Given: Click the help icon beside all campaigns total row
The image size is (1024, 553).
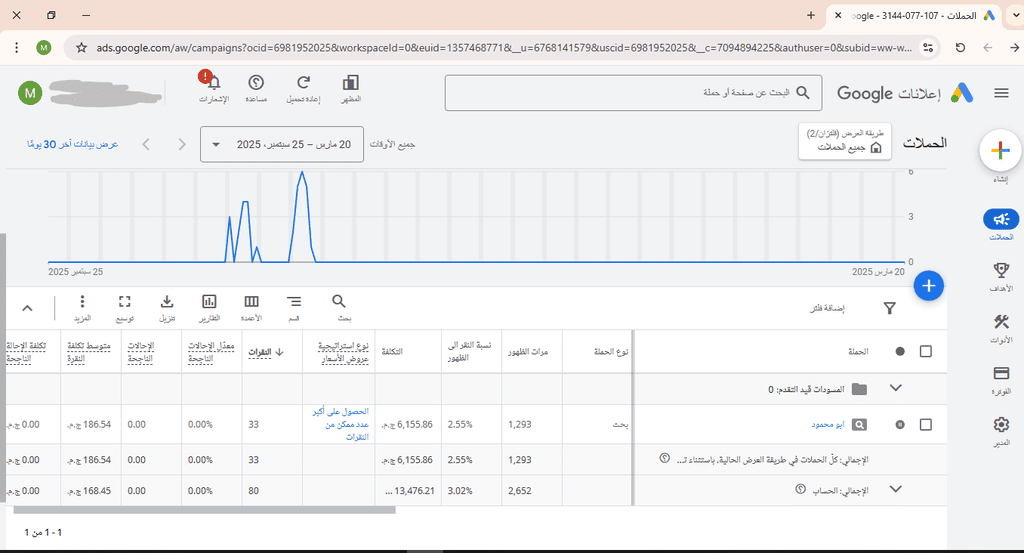Looking at the screenshot, I should 664,458.
